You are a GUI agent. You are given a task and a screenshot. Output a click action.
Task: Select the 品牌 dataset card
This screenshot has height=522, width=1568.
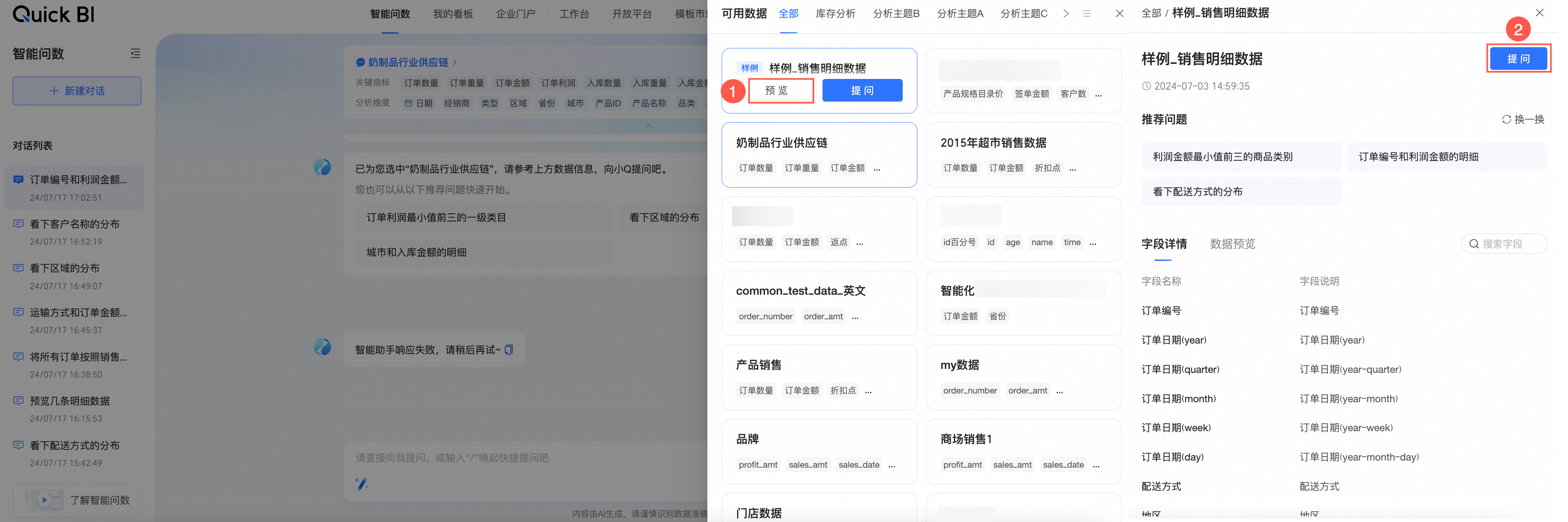coord(819,451)
